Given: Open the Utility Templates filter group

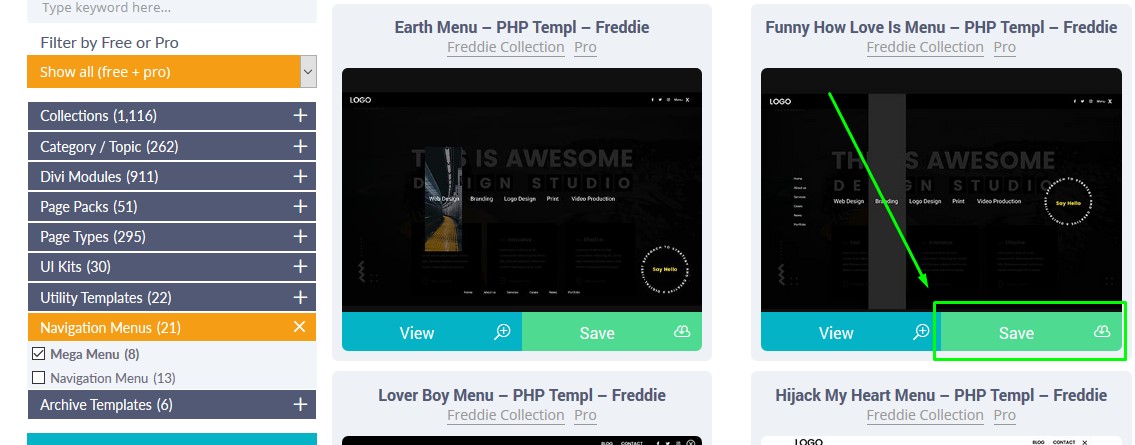Looking at the screenshot, I should 172,297.
